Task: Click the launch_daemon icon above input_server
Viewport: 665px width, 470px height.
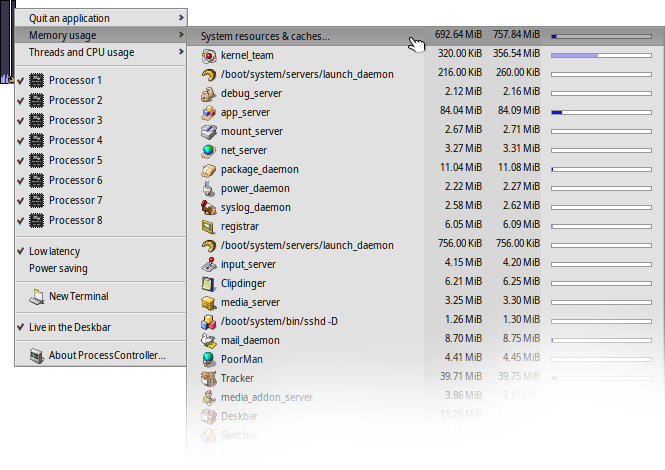Action: 208,246
